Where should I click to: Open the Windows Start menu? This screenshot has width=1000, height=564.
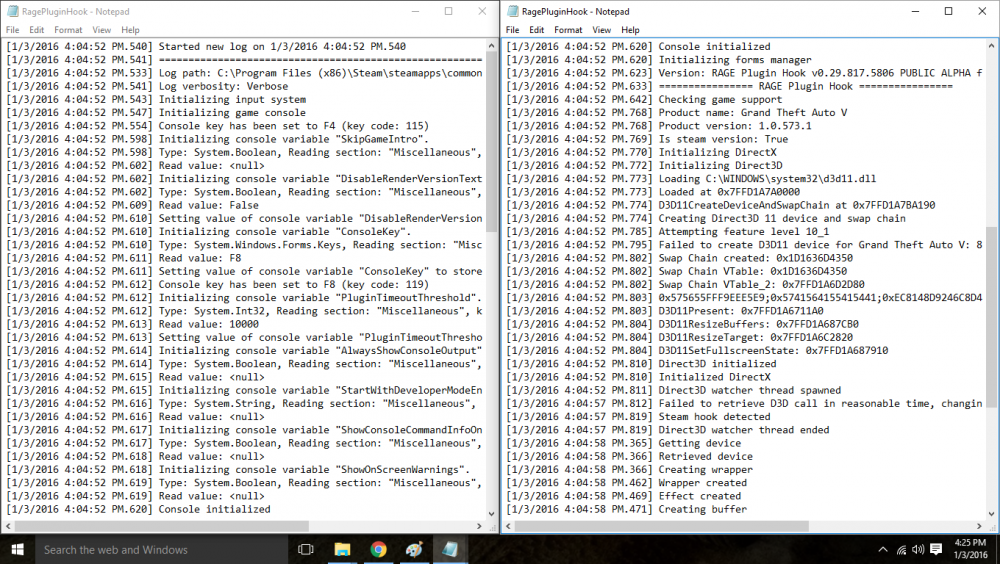[x=17, y=549]
